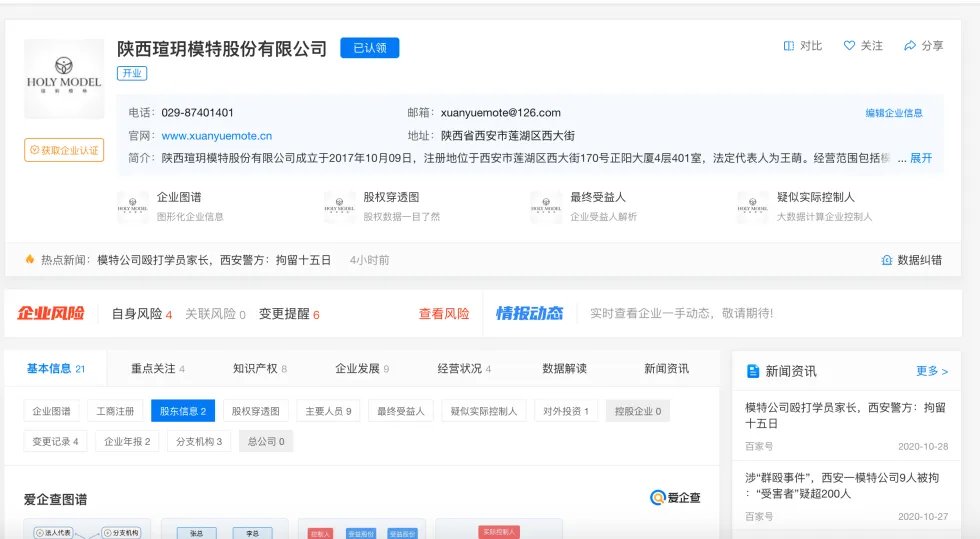Image resolution: width=980 pixels, height=539 pixels.
Task: Click the 查看风险 link
Action: pyautogui.click(x=444, y=314)
